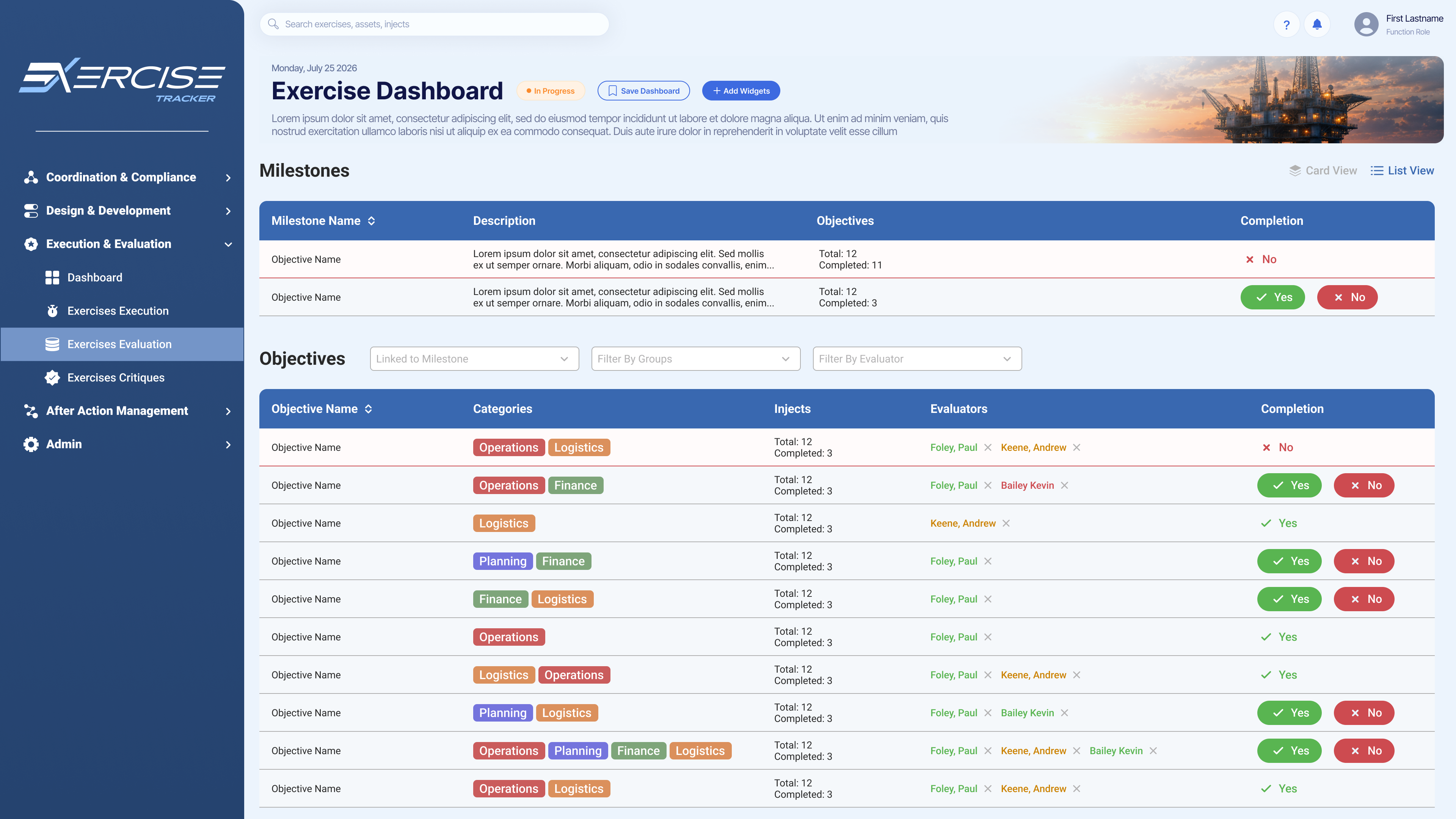Select Exercises Evaluation menu item

coord(122,344)
